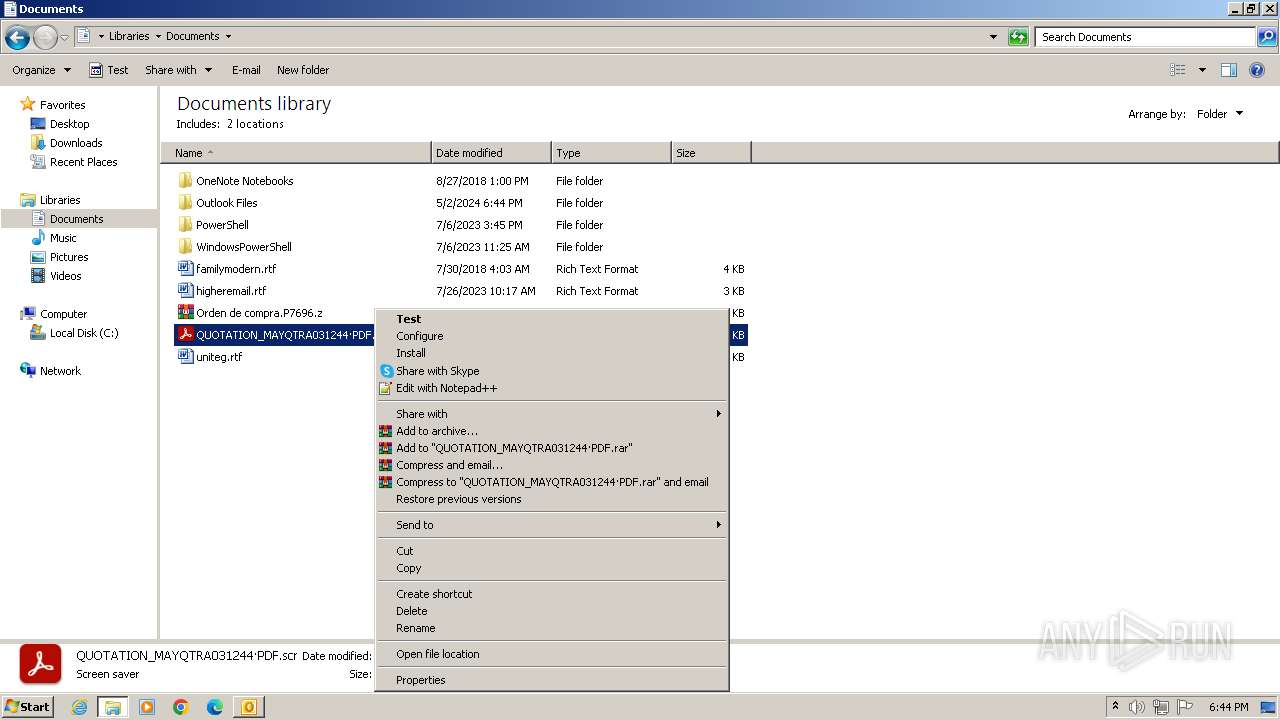Choose Test in the context menu
This screenshot has height=720, width=1280.
[x=551, y=319]
